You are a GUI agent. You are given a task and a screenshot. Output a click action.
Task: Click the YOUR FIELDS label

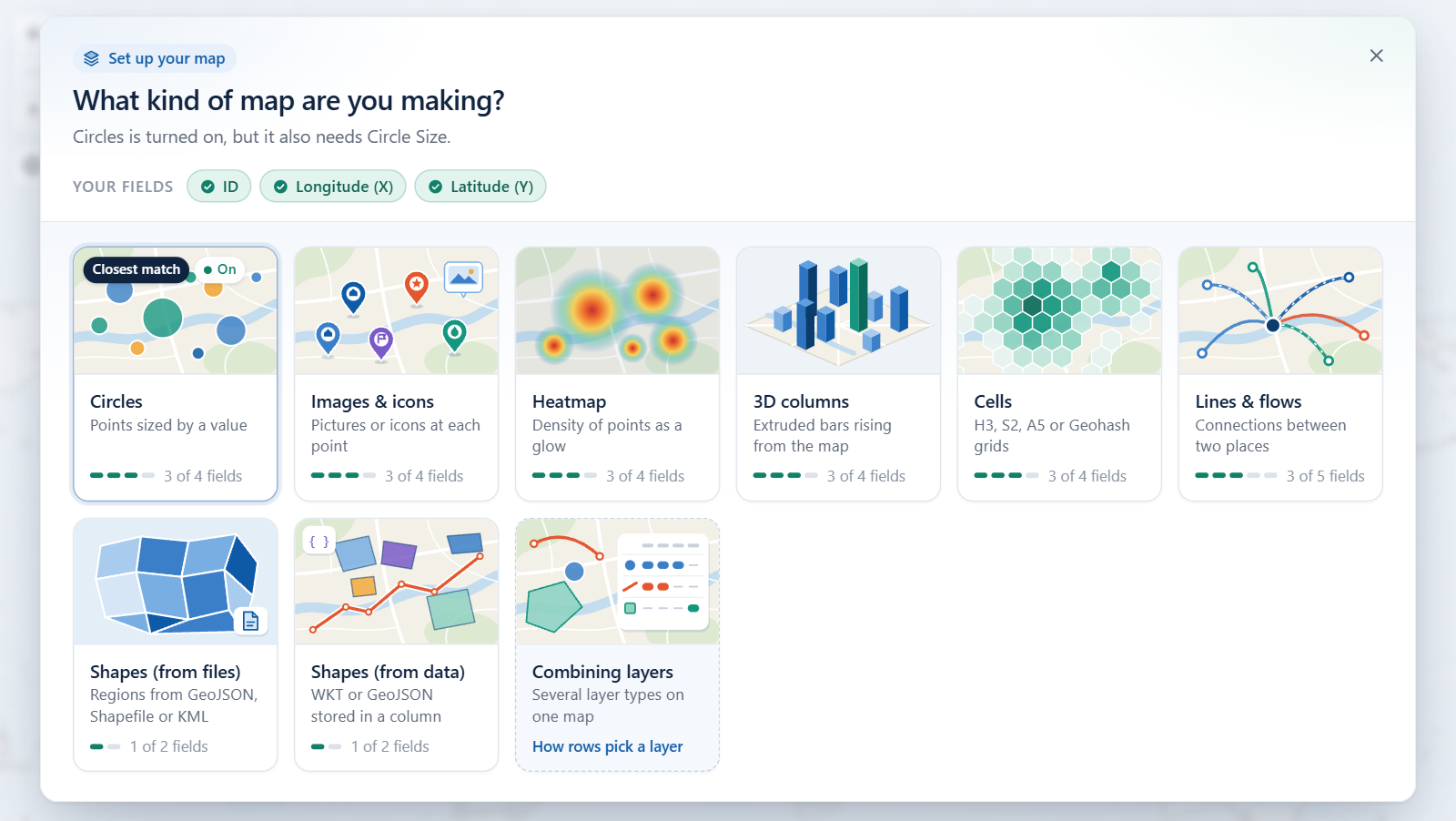coord(123,187)
